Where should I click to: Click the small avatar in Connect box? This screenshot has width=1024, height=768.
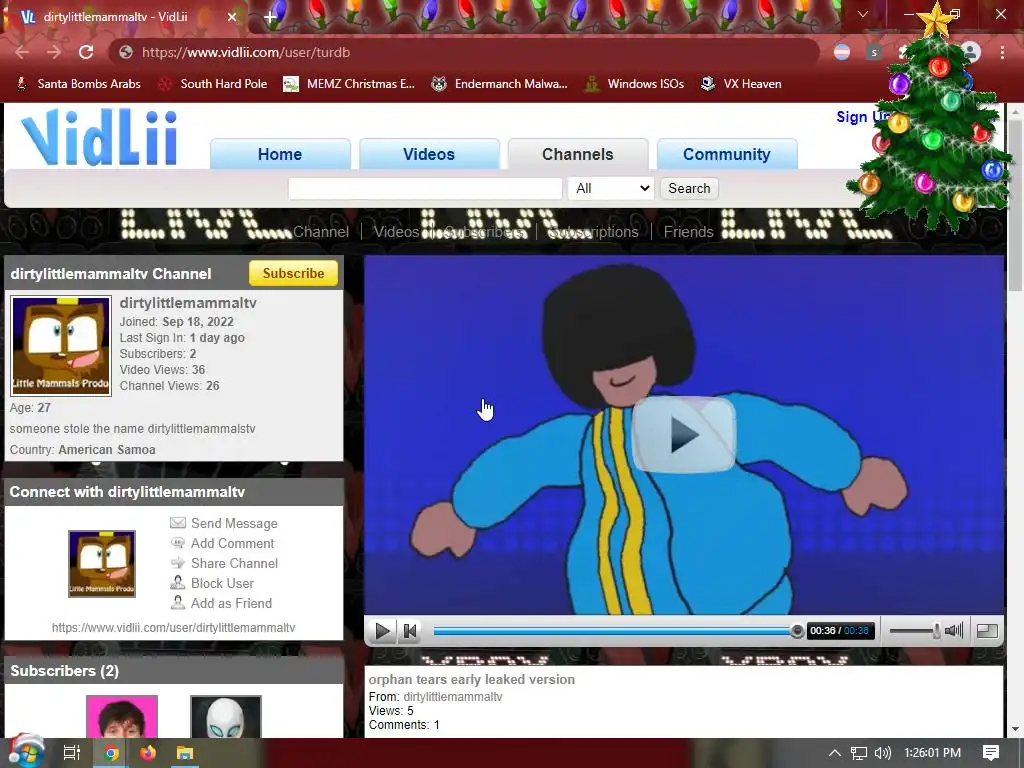(102, 564)
